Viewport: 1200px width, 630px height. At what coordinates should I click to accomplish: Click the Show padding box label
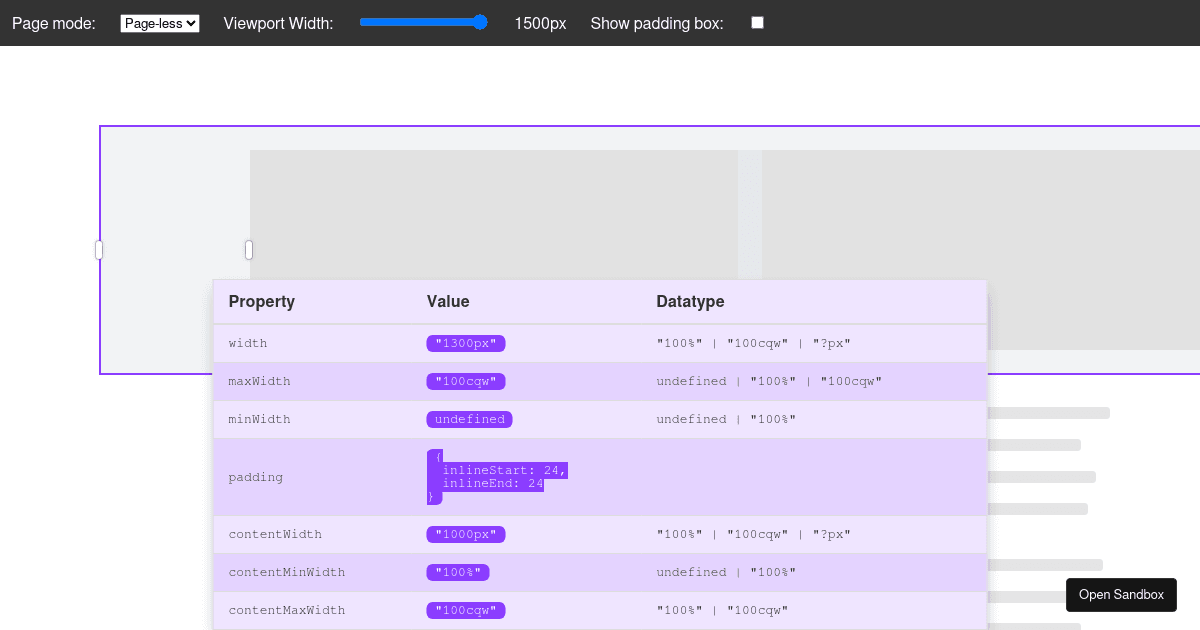657,23
